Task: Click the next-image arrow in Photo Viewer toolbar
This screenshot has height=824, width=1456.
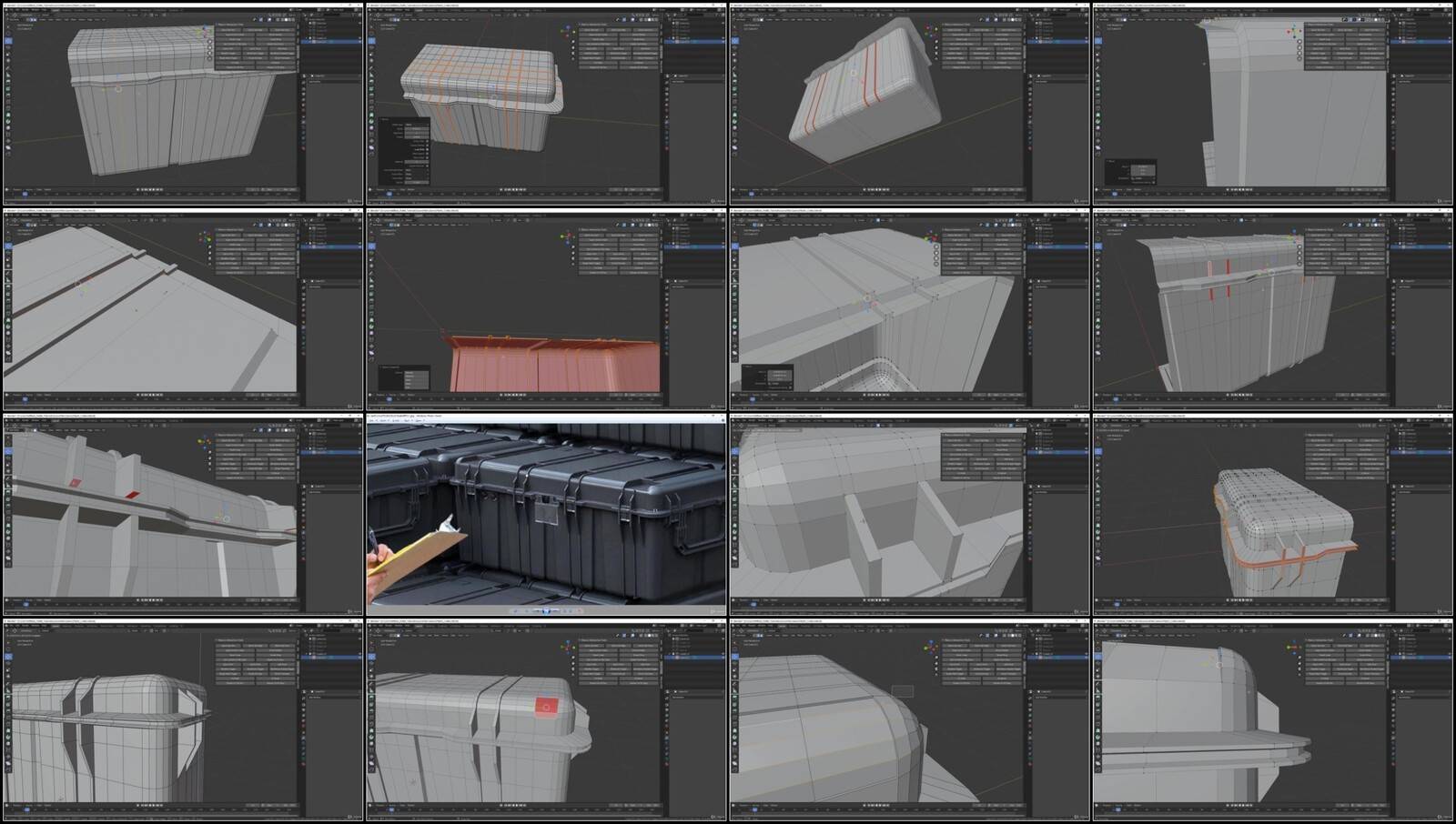Action: (556, 611)
